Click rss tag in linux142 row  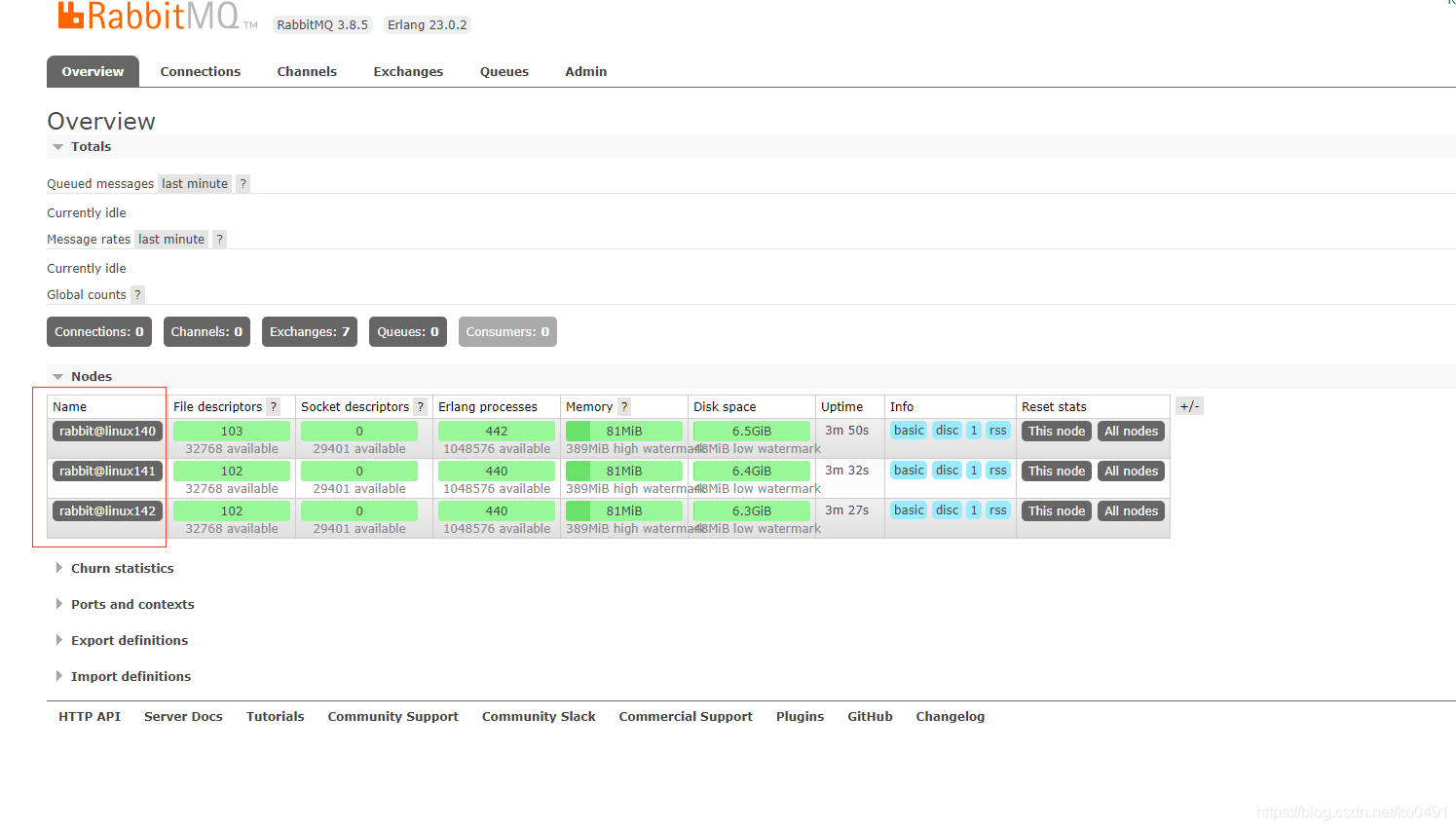998,510
